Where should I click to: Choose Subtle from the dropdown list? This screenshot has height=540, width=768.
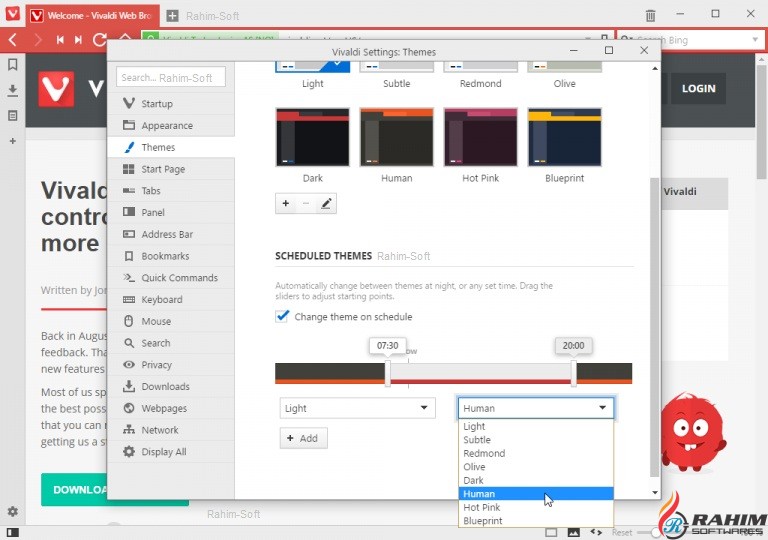tap(536, 440)
